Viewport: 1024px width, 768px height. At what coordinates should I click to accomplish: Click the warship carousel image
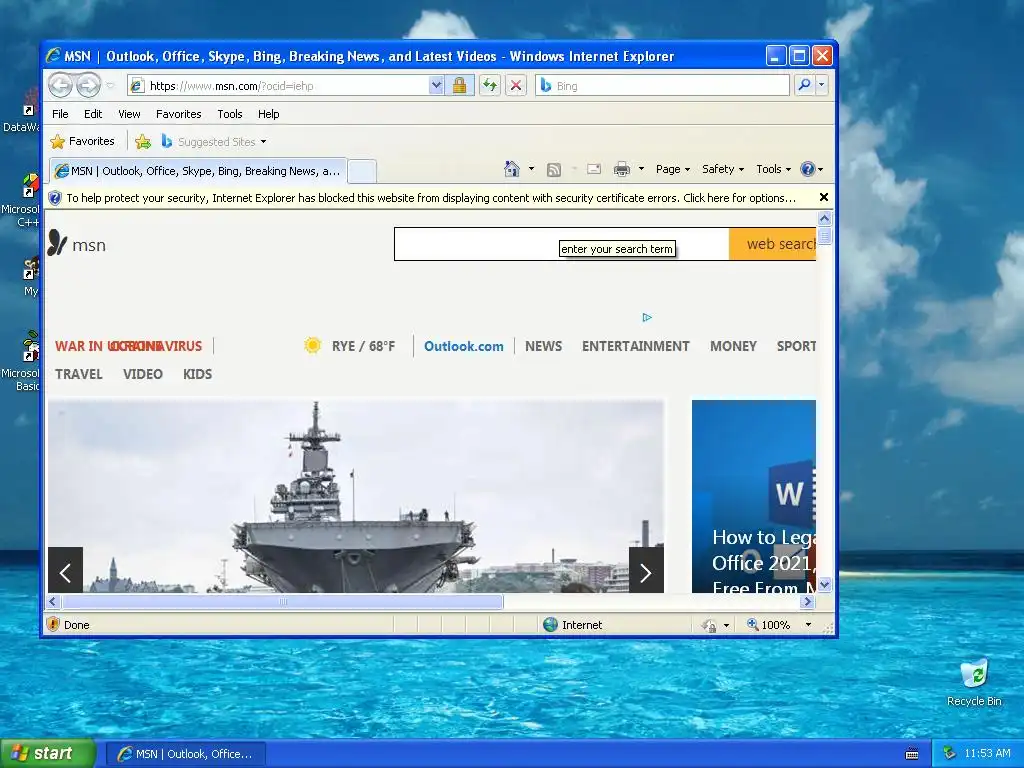click(356, 496)
